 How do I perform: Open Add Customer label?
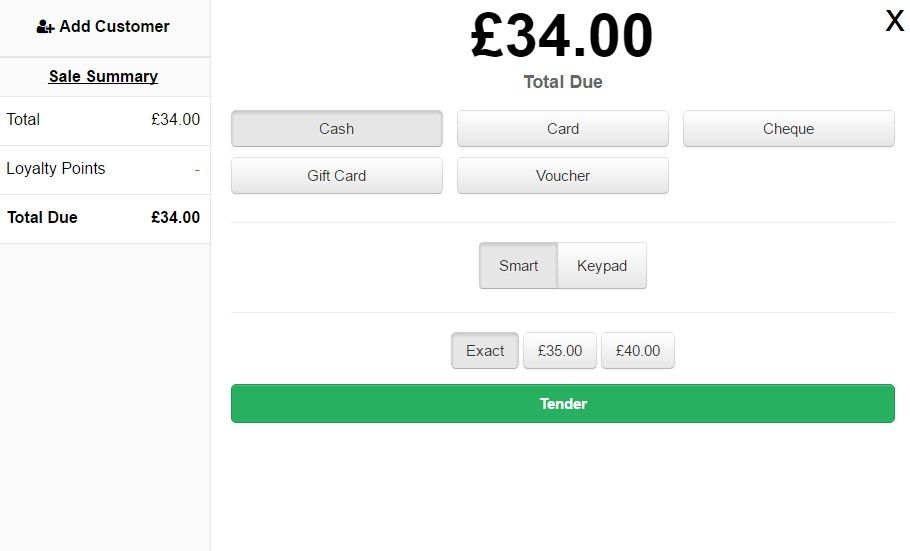point(114,27)
